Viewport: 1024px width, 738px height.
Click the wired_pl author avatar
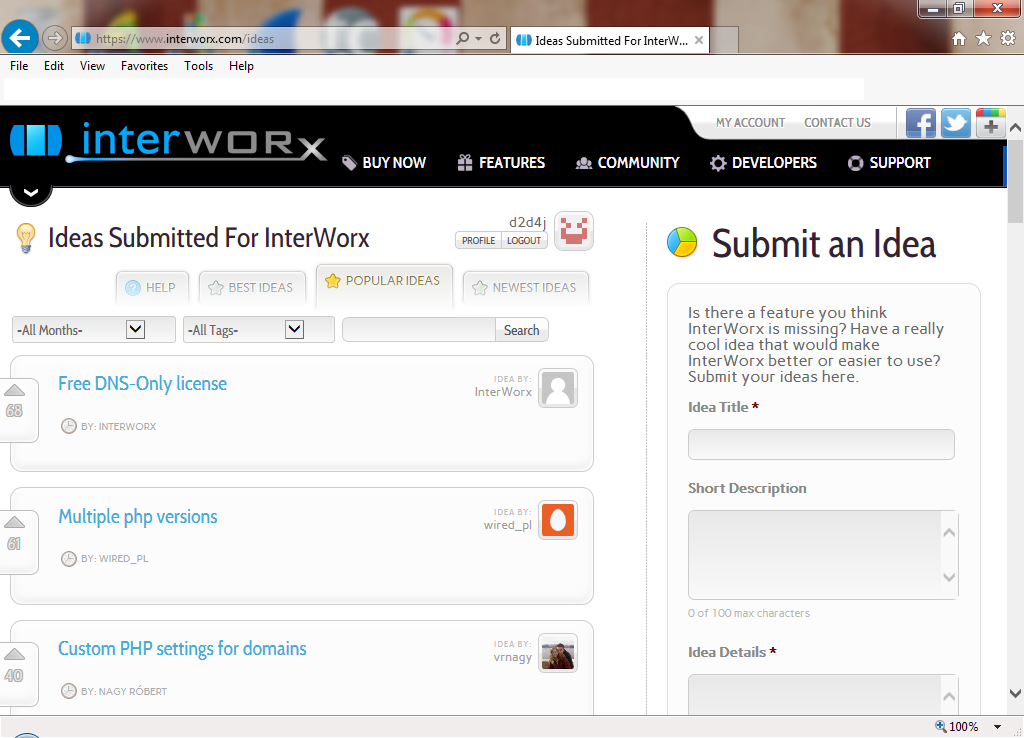[558, 521]
